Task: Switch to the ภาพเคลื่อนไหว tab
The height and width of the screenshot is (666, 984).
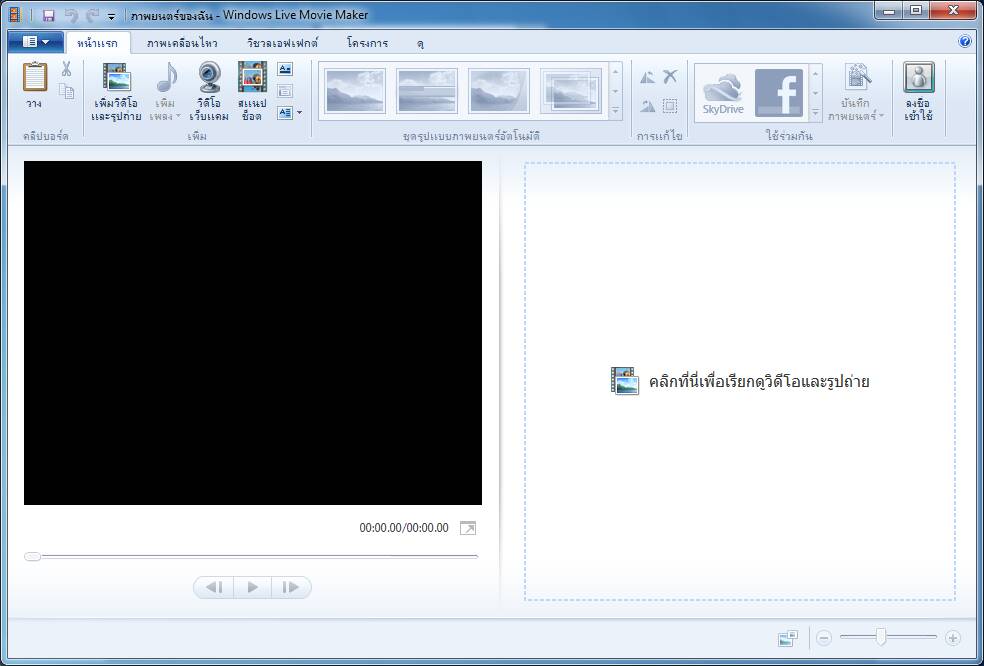Action: pos(182,43)
